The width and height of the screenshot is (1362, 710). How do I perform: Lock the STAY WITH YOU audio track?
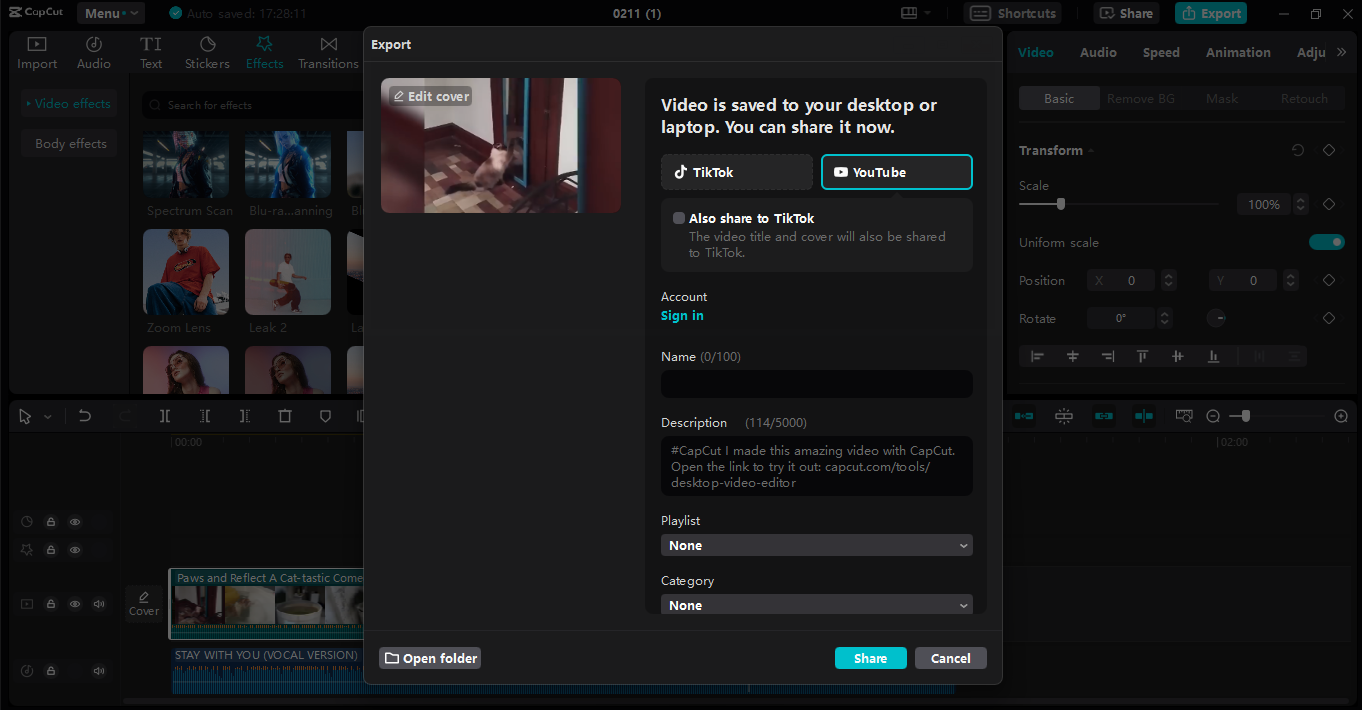point(50,671)
